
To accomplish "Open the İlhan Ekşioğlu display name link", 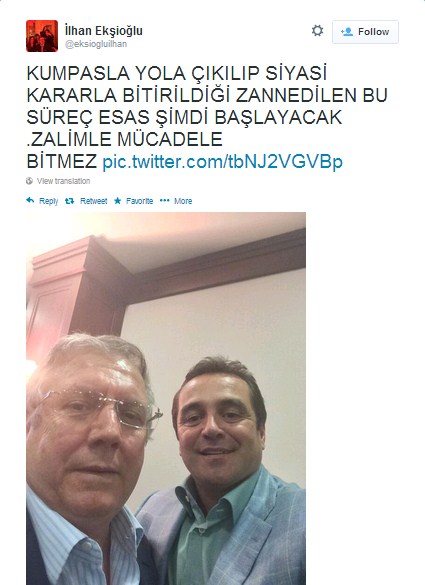I will tap(103, 31).
